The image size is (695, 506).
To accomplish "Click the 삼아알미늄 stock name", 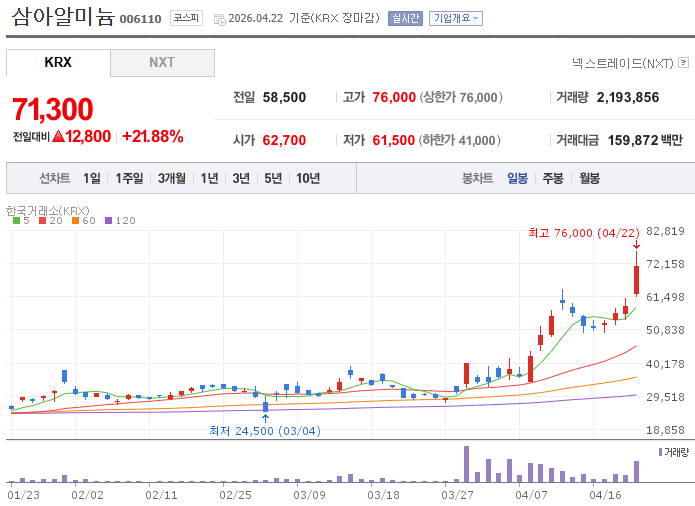I will tap(63, 17).
